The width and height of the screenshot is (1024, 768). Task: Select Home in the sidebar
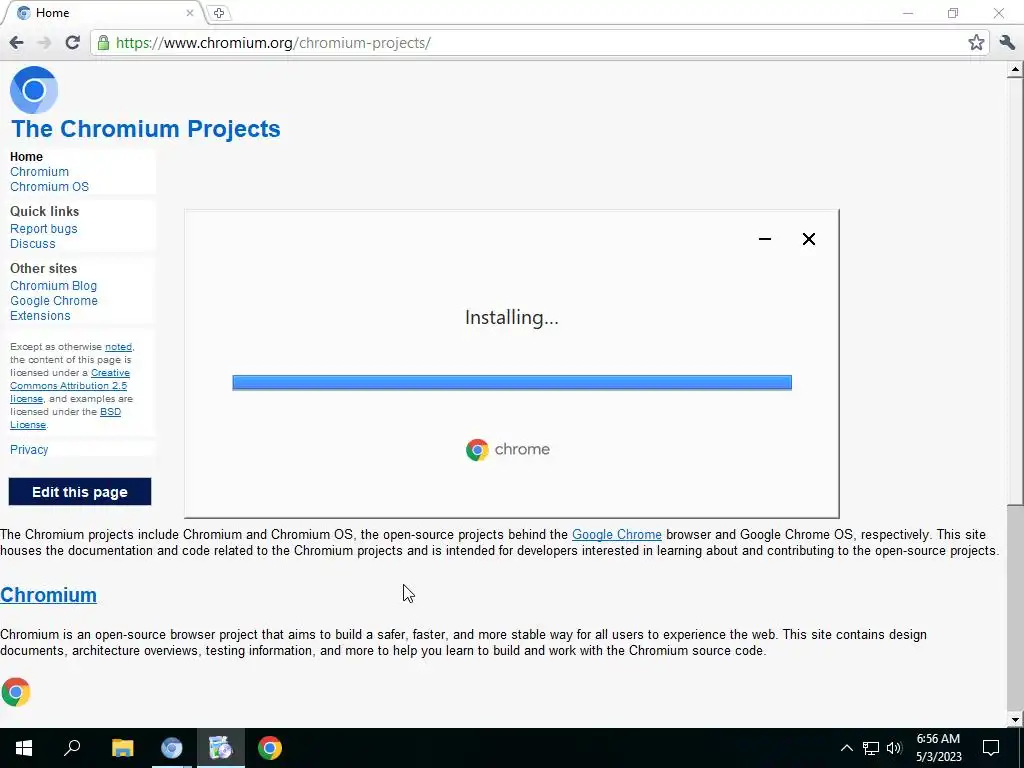pyautogui.click(x=26, y=157)
